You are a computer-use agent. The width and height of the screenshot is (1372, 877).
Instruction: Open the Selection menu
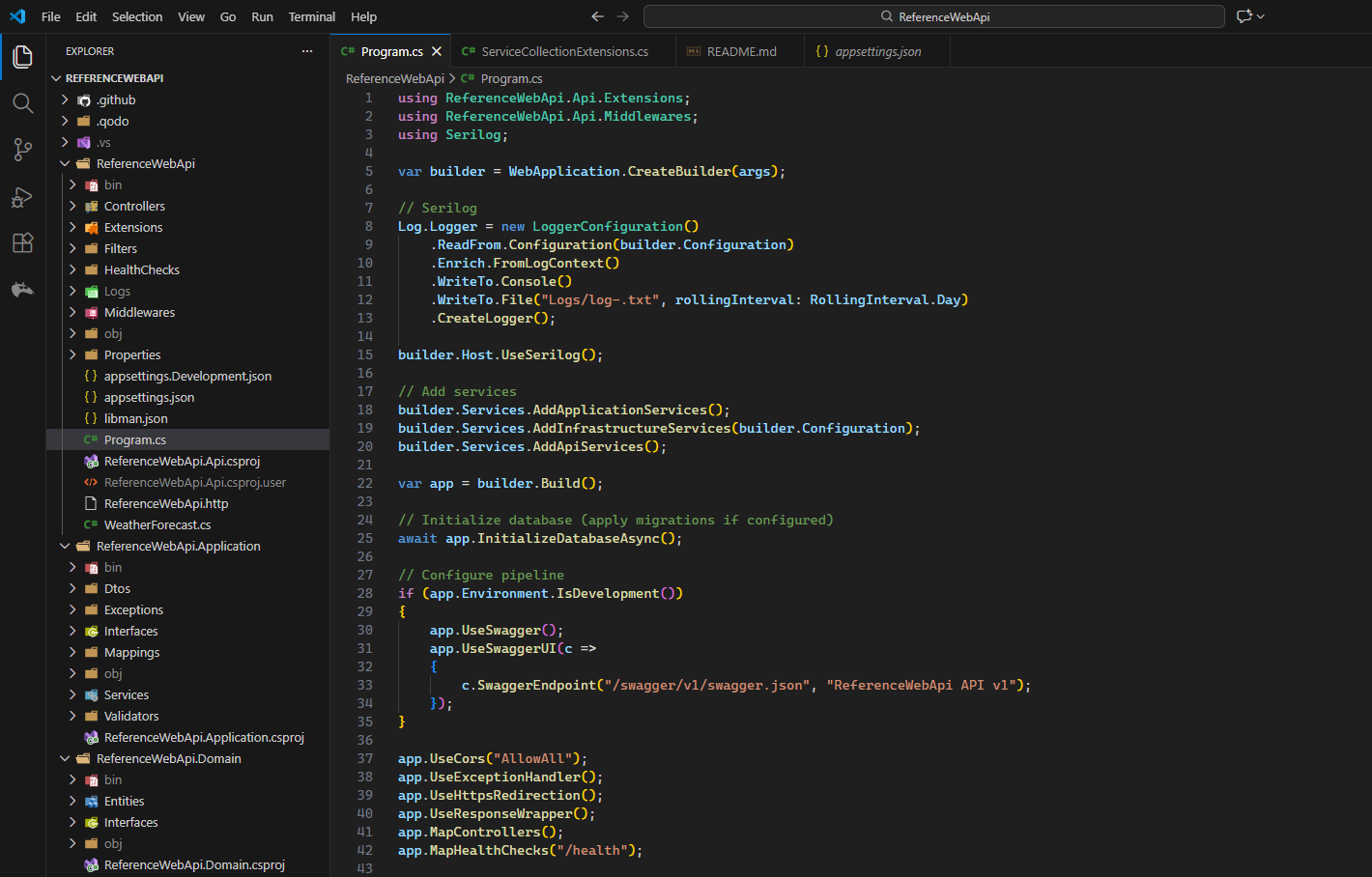pyautogui.click(x=137, y=16)
